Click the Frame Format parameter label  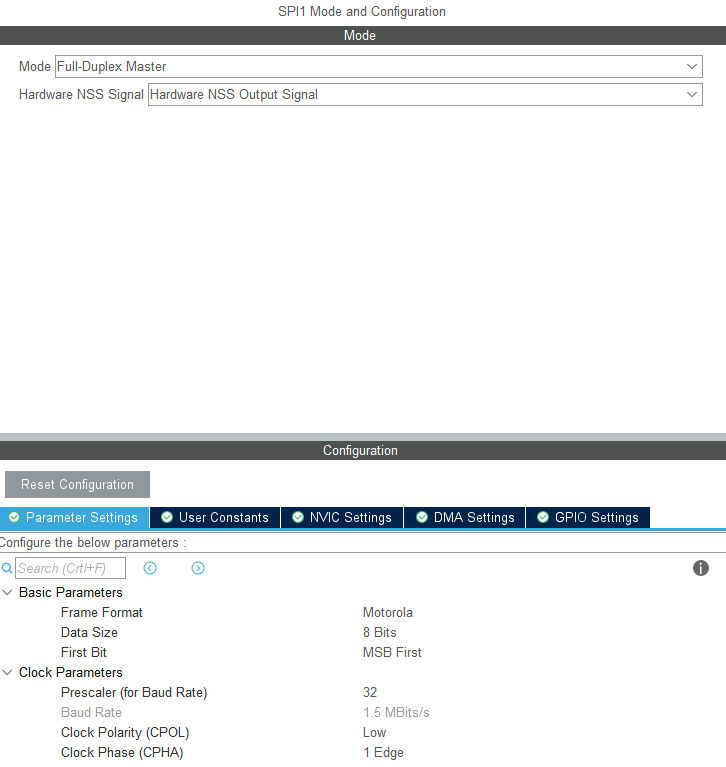tap(101, 612)
